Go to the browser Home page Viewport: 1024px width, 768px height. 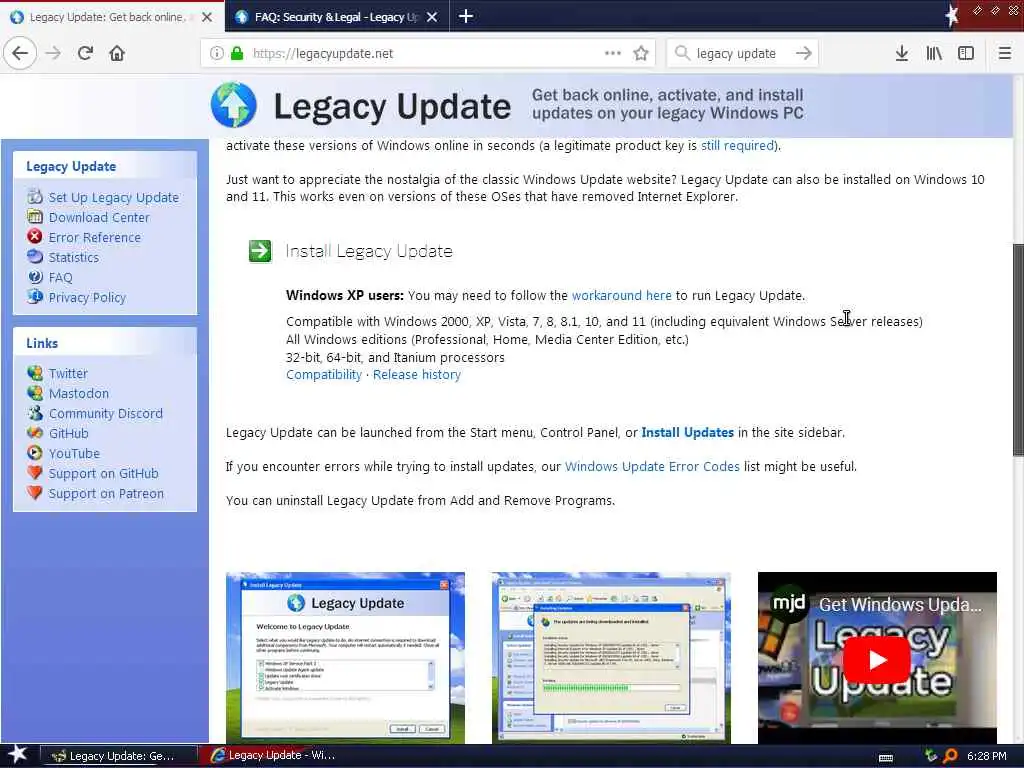coord(117,53)
